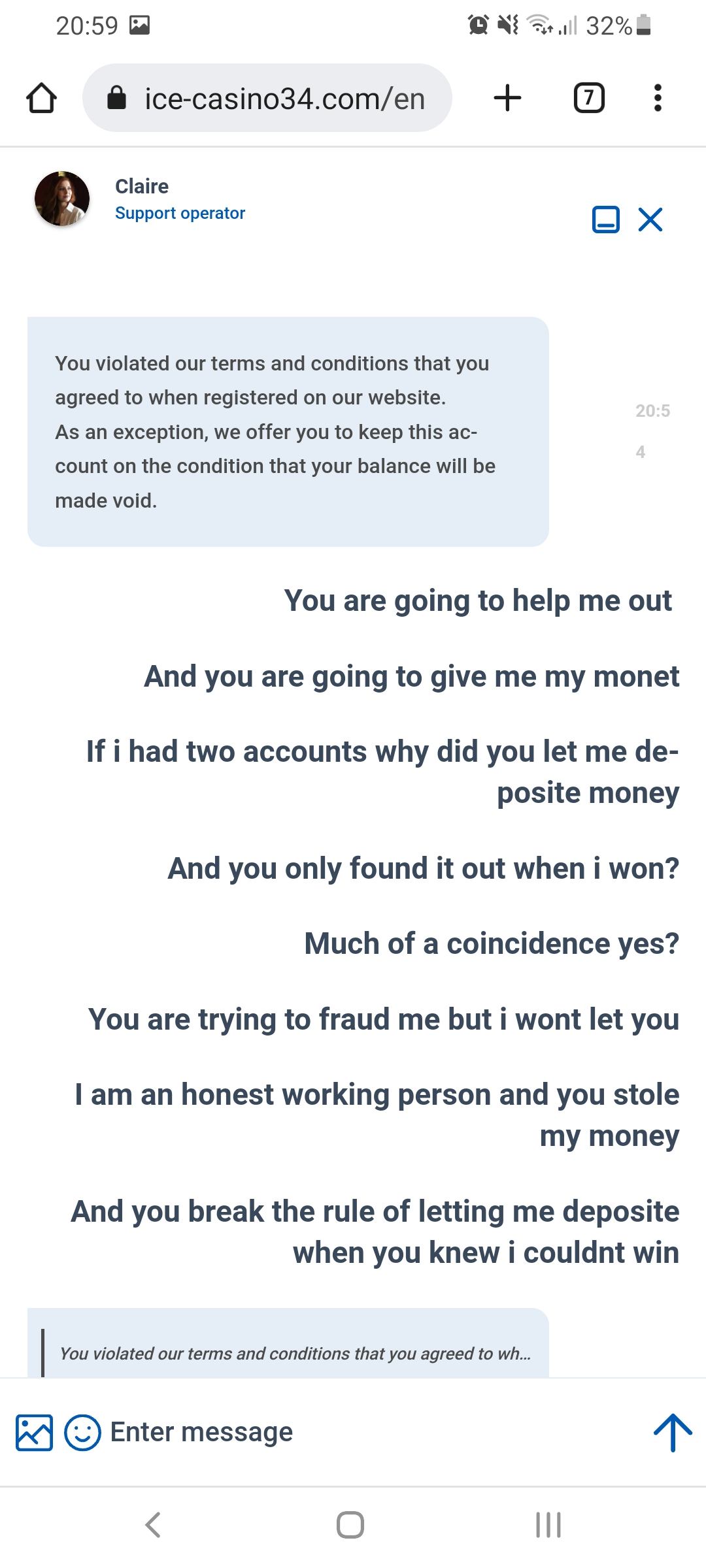Open the emoji picker smiley
Screen dimensions: 706x1568
coord(82,1433)
